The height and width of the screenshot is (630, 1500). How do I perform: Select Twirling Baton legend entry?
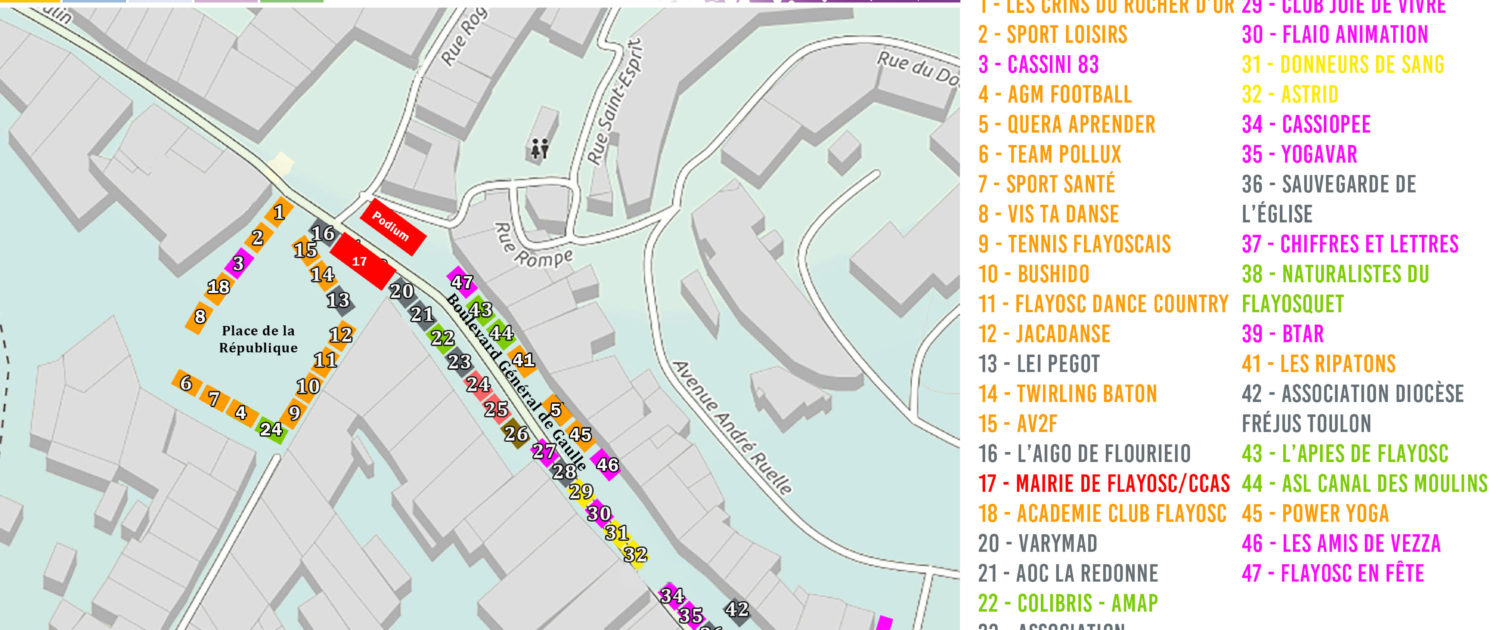(x=1067, y=394)
